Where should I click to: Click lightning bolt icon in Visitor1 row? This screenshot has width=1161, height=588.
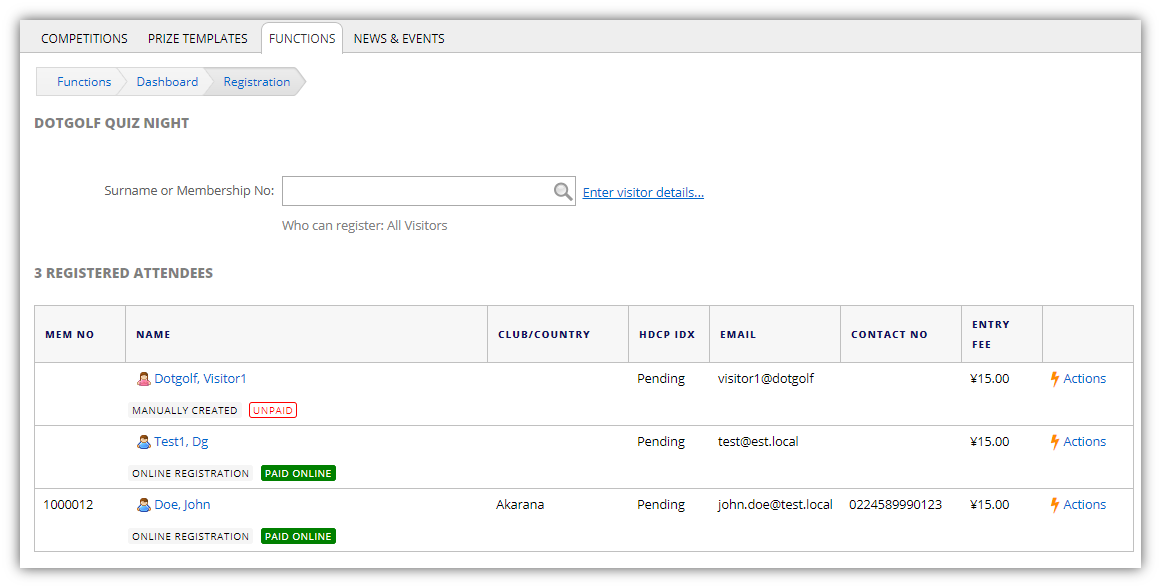(x=1054, y=379)
